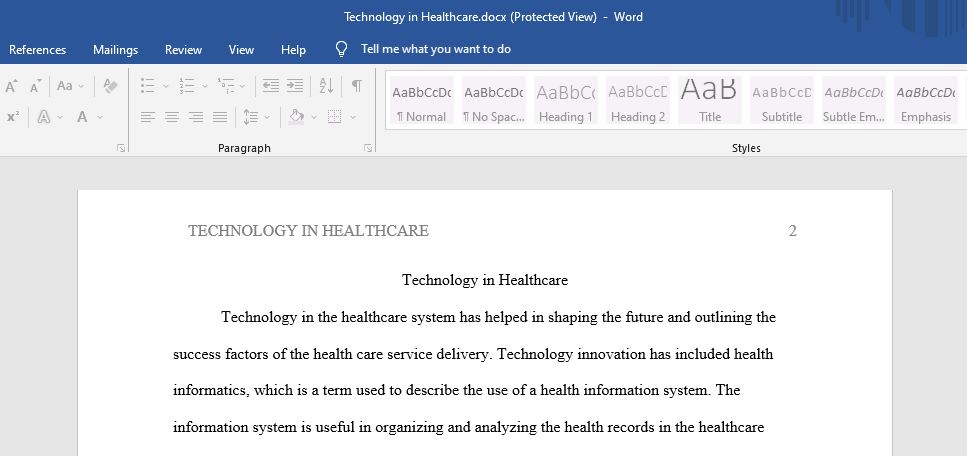Viewport: 967px width, 456px height.
Task: Click the Tell me lightbulb icon
Action: pyautogui.click(x=341, y=49)
